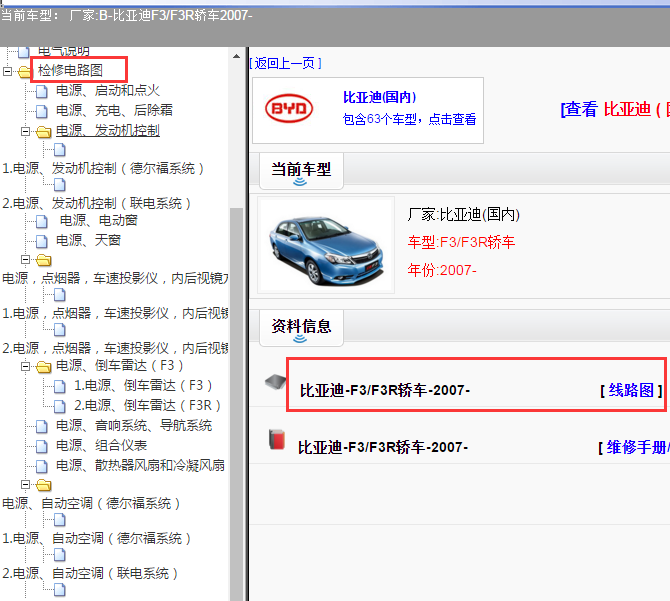Open the 检修电路图 folder icon

click(25, 71)
